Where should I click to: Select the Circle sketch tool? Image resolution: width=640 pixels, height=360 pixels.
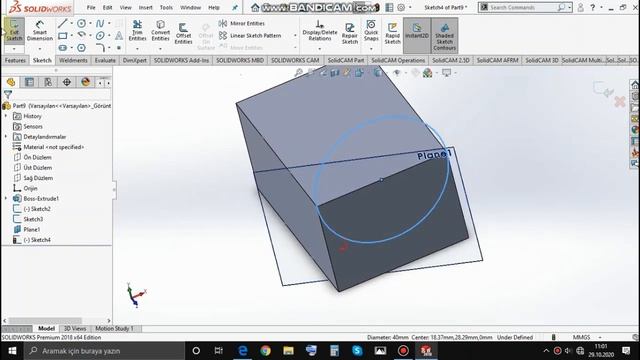(82, 23)
